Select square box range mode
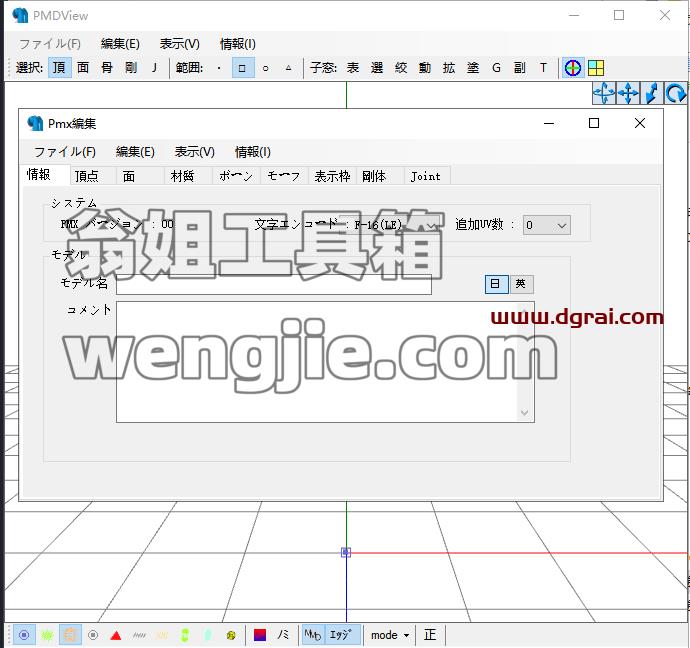690x648 pixels. (243, 68)
